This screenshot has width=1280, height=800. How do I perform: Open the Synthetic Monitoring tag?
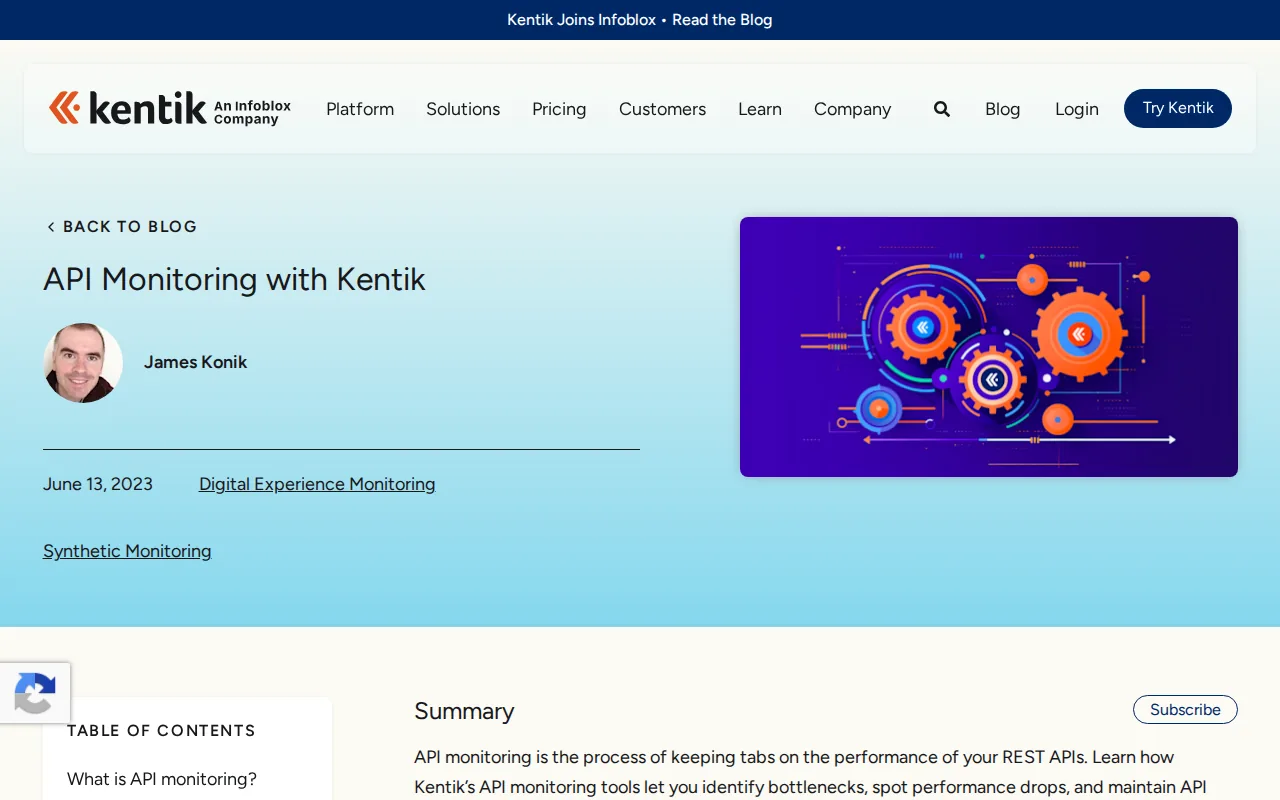pyautogui.click(x=127, y=551)
